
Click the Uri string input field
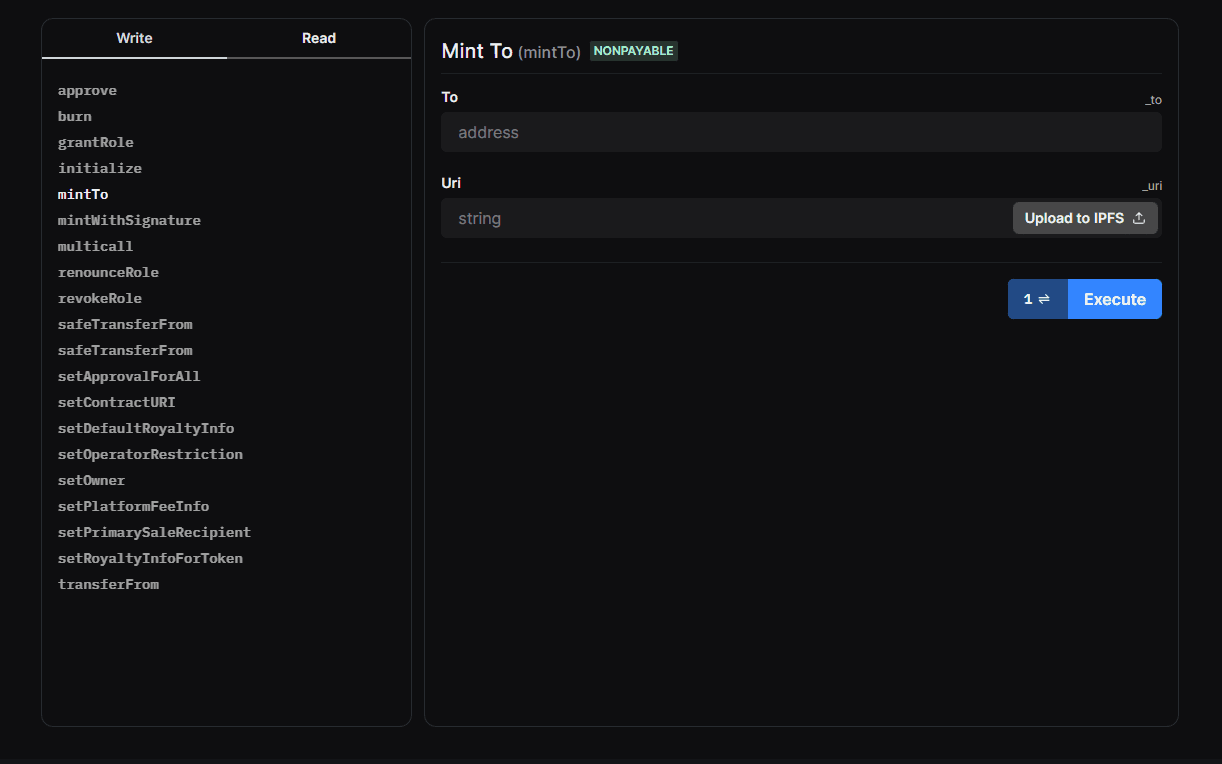tap(725, 218)
